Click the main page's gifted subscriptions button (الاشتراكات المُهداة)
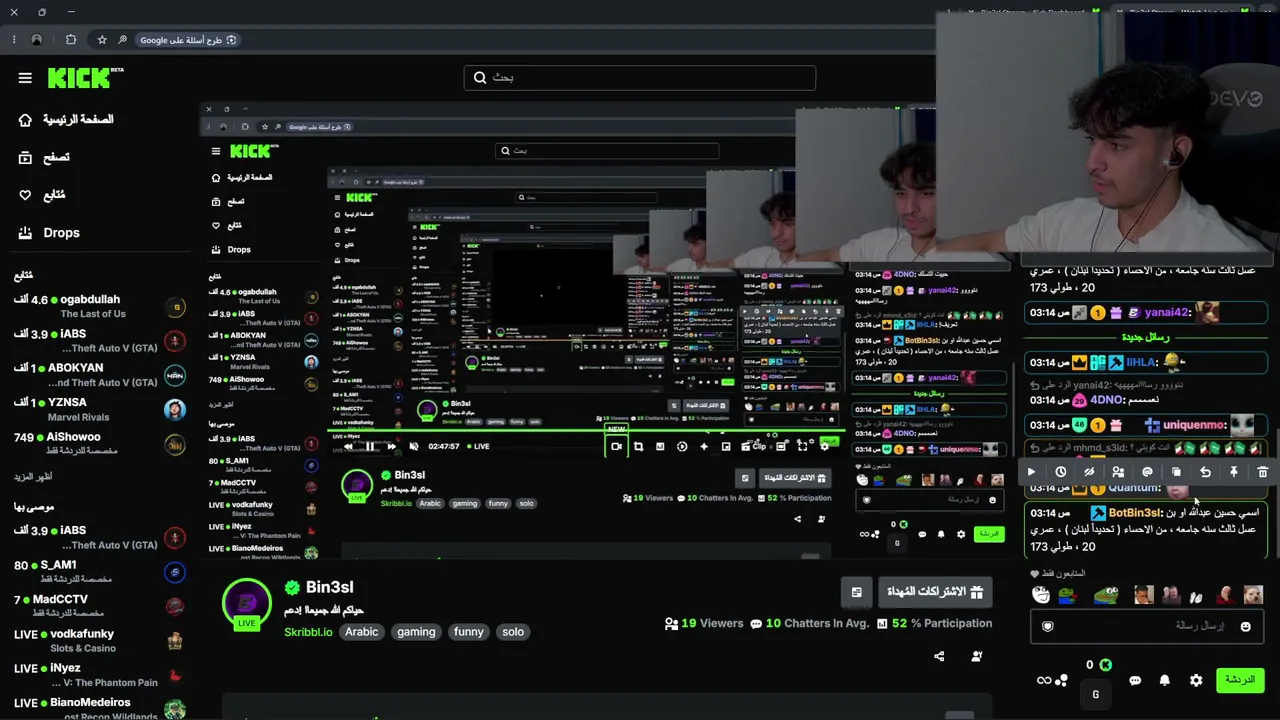The width and height of the screenshot is (1280, 720). (935, 592)
